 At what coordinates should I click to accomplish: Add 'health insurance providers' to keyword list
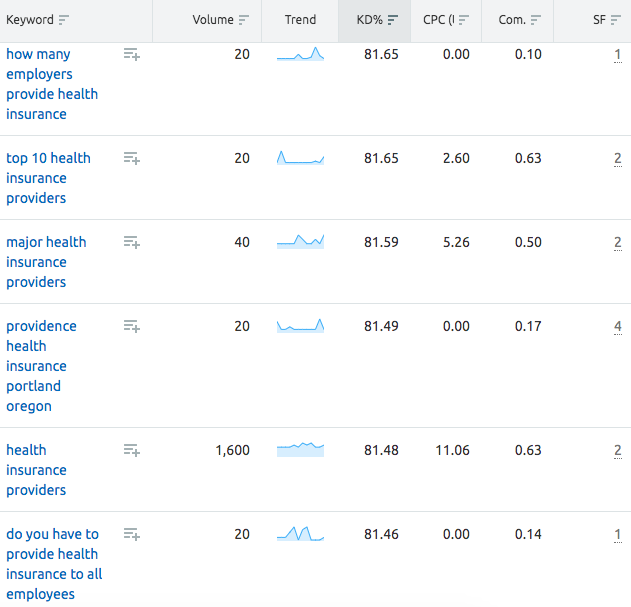pyautogui.click(x=132, y=450)
